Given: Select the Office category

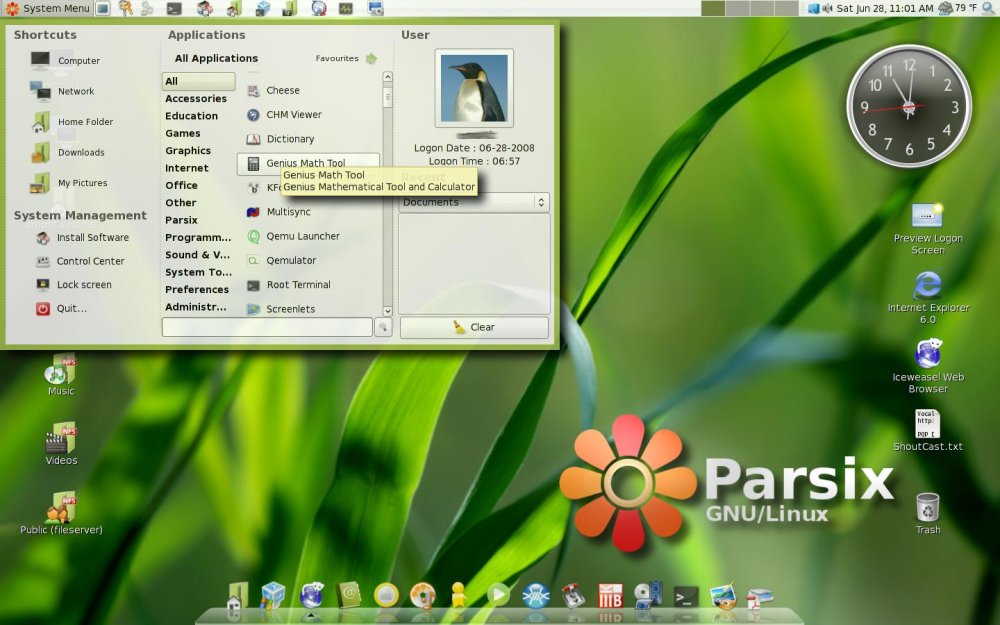Looking at the screenshot, I should click(x=181, y=185).
